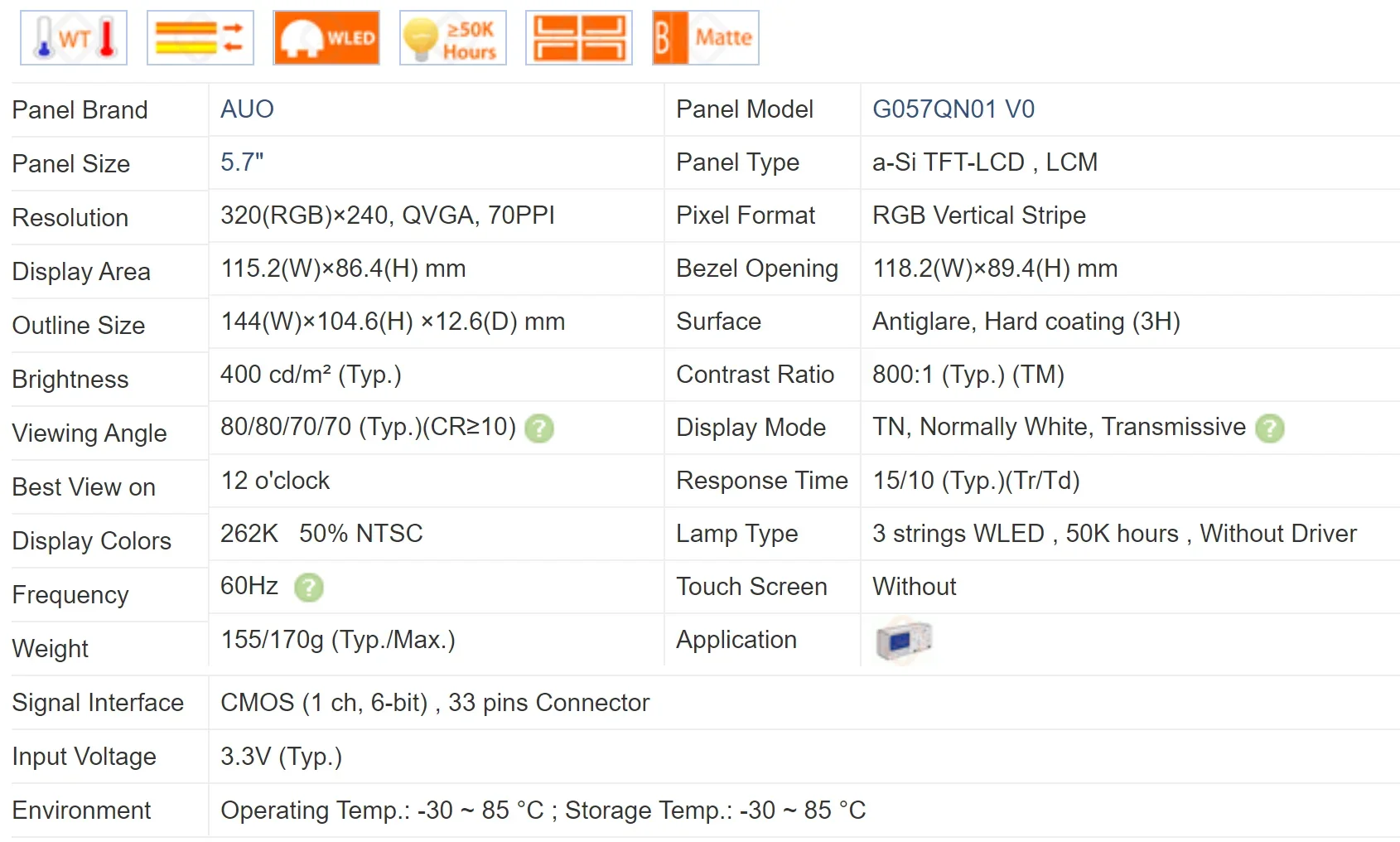
Task: Open the Frequency 60Hz help question mark
Action: (x=309, y=588)
